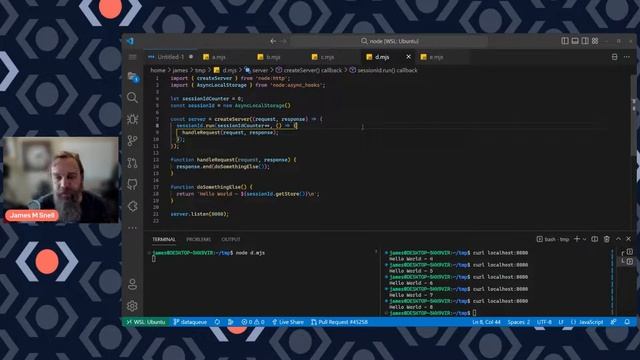Viewport: 640px width, 360px height.
Task: Open 'sessionId.run() callback' breadcrumb
Action: (384, 70)
